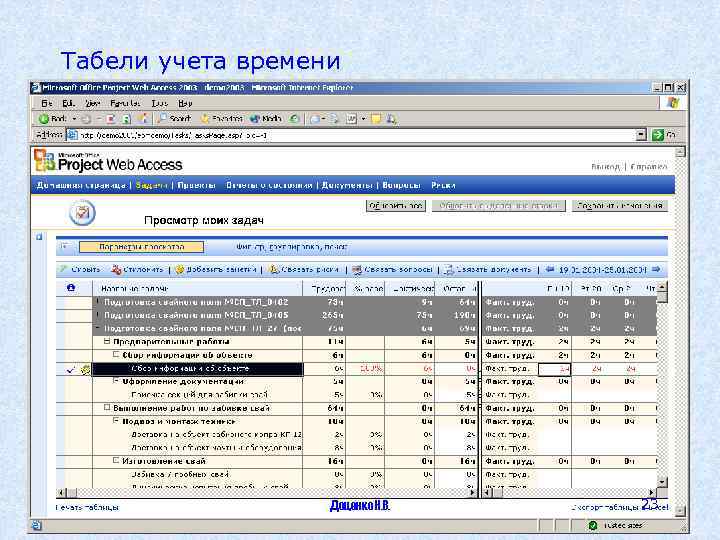Collapse Предварительные работы group
The width and height of the screenshot is (720, 540).
pyautogui.click(x=107, y=342)
